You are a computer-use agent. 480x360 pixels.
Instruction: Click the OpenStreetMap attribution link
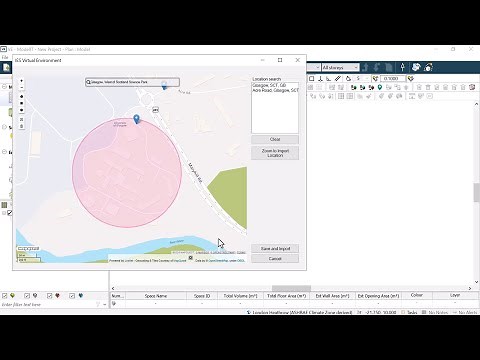(x=218, y=261)
